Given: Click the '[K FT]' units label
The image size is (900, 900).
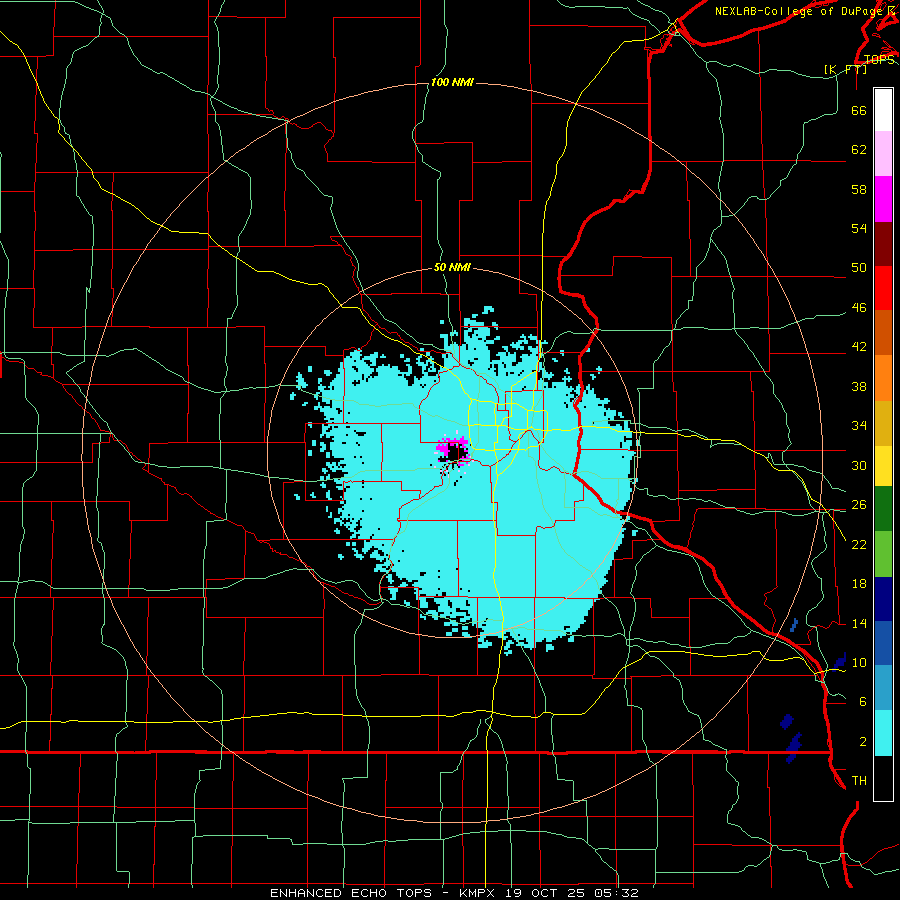Looking at the screenshot, I should point(845,69).
